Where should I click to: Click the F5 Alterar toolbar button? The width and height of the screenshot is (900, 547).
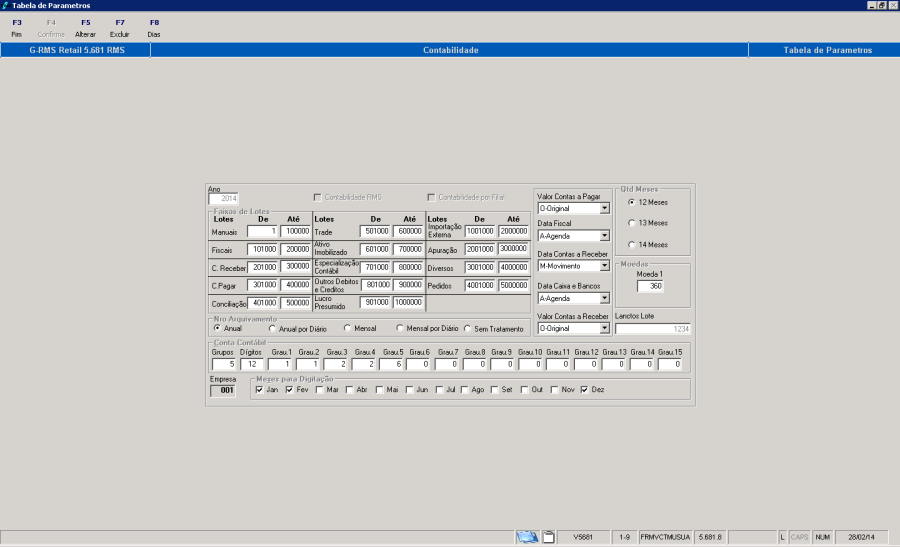[x=86, y=28]
